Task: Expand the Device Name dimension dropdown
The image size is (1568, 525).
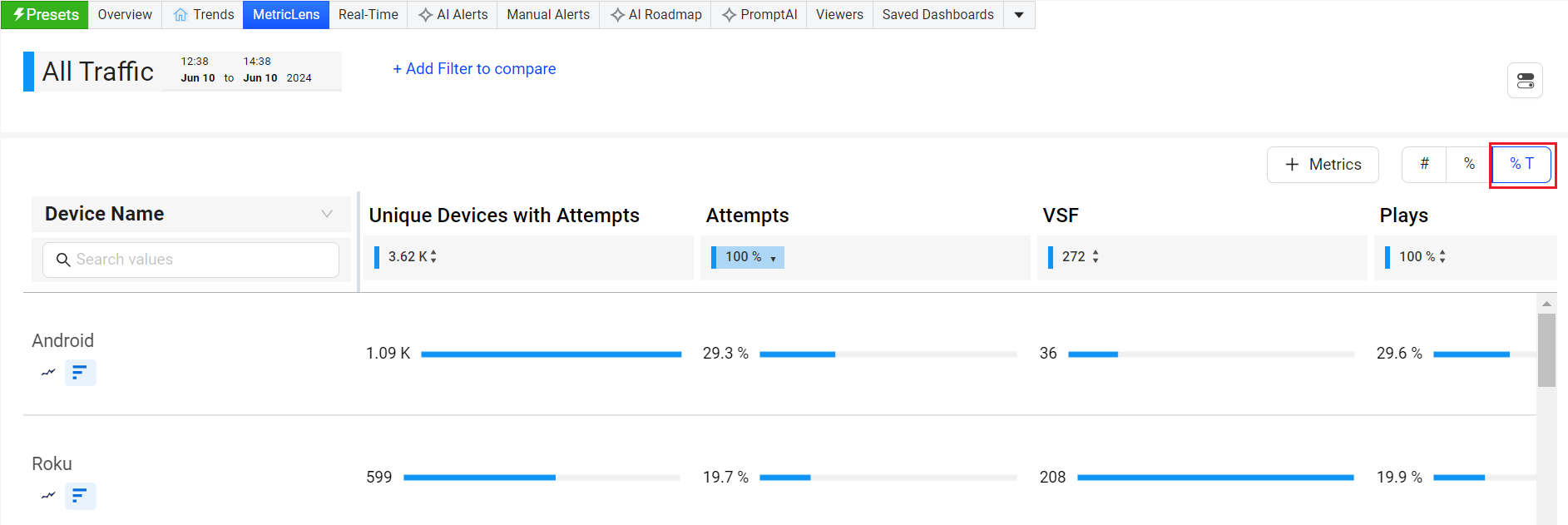Action: tap(327, 214)
